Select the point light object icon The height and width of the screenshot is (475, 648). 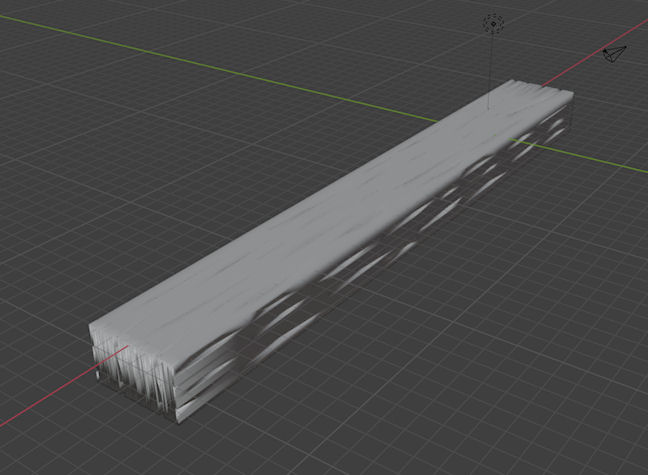coord(493,23)
